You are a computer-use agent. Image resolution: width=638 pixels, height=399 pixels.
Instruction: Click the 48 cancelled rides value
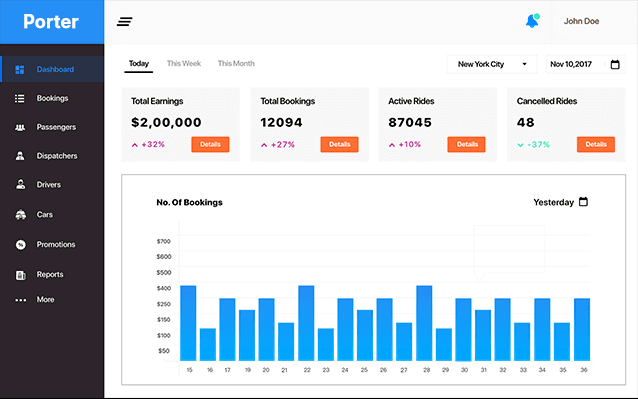point(525,122)
